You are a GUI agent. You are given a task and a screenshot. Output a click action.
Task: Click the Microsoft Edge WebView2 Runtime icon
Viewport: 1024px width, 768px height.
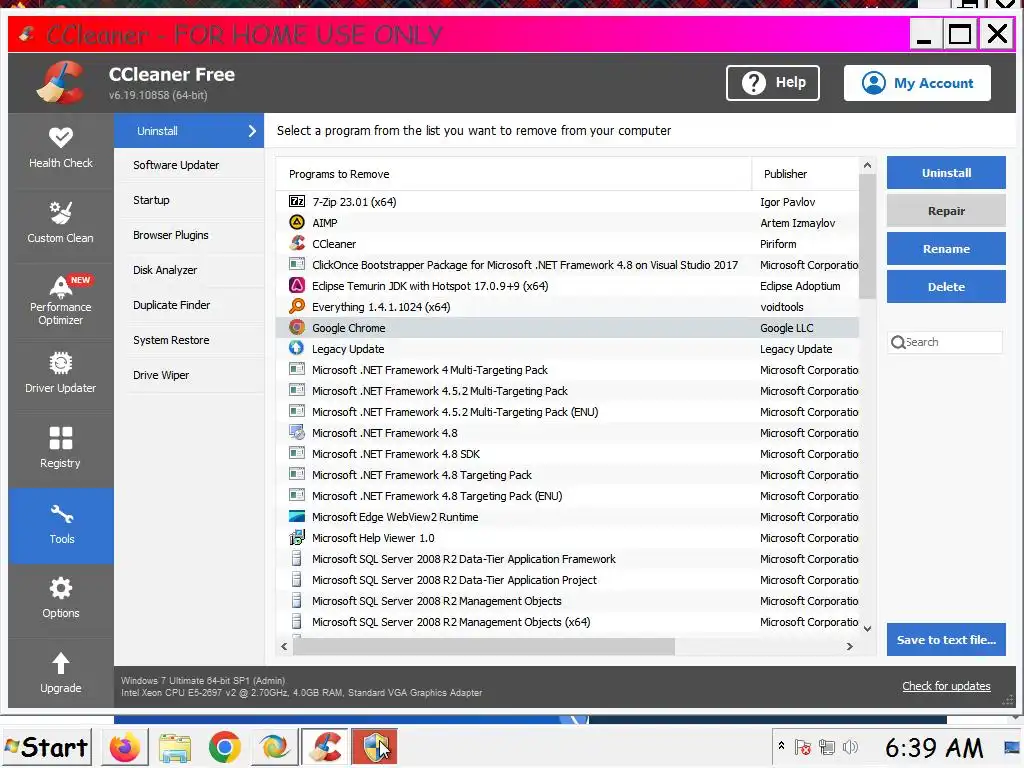click(297, 517)
